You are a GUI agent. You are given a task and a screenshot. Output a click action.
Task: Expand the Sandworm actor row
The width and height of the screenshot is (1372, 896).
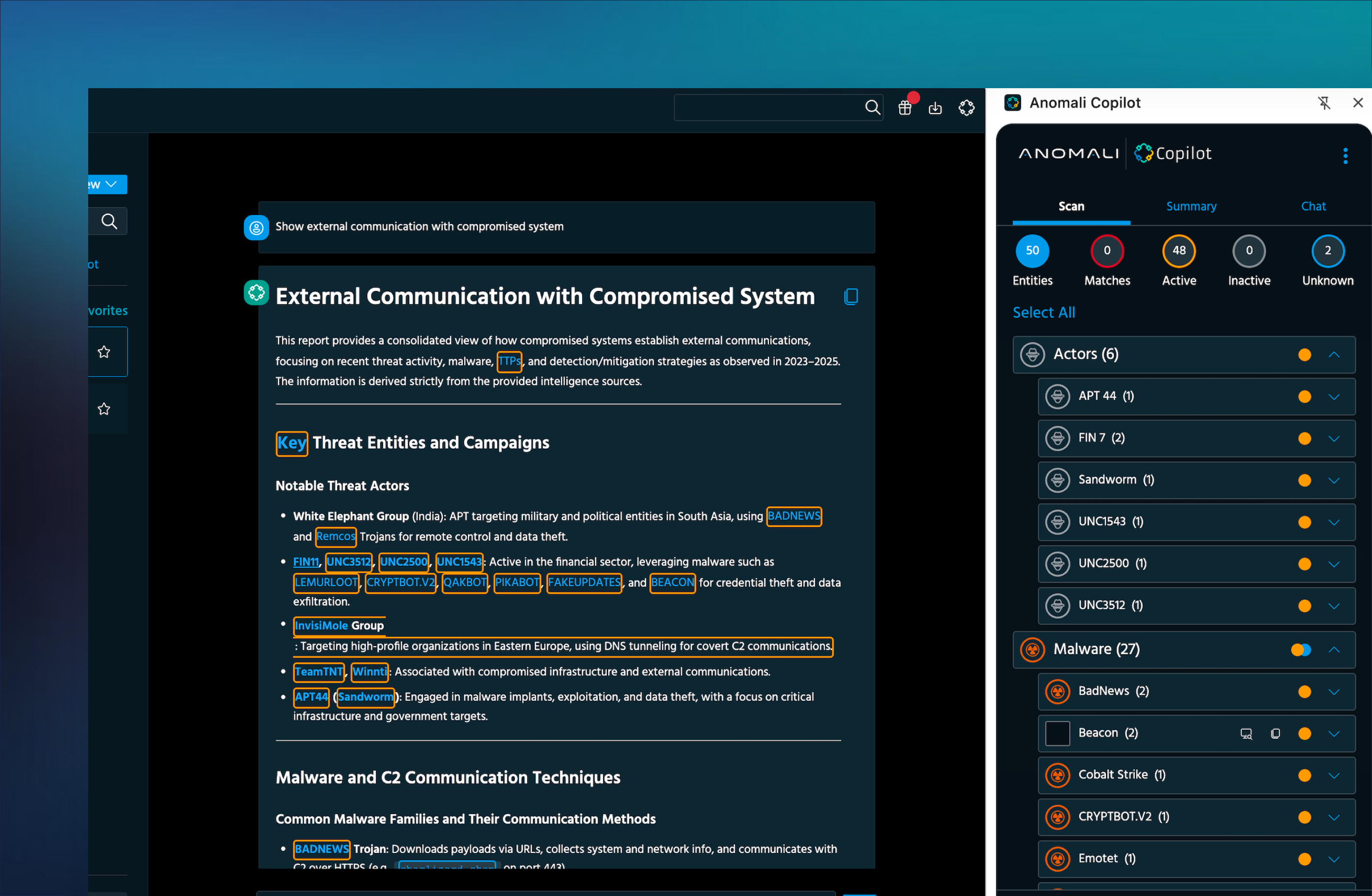[x=1333, y=480]
